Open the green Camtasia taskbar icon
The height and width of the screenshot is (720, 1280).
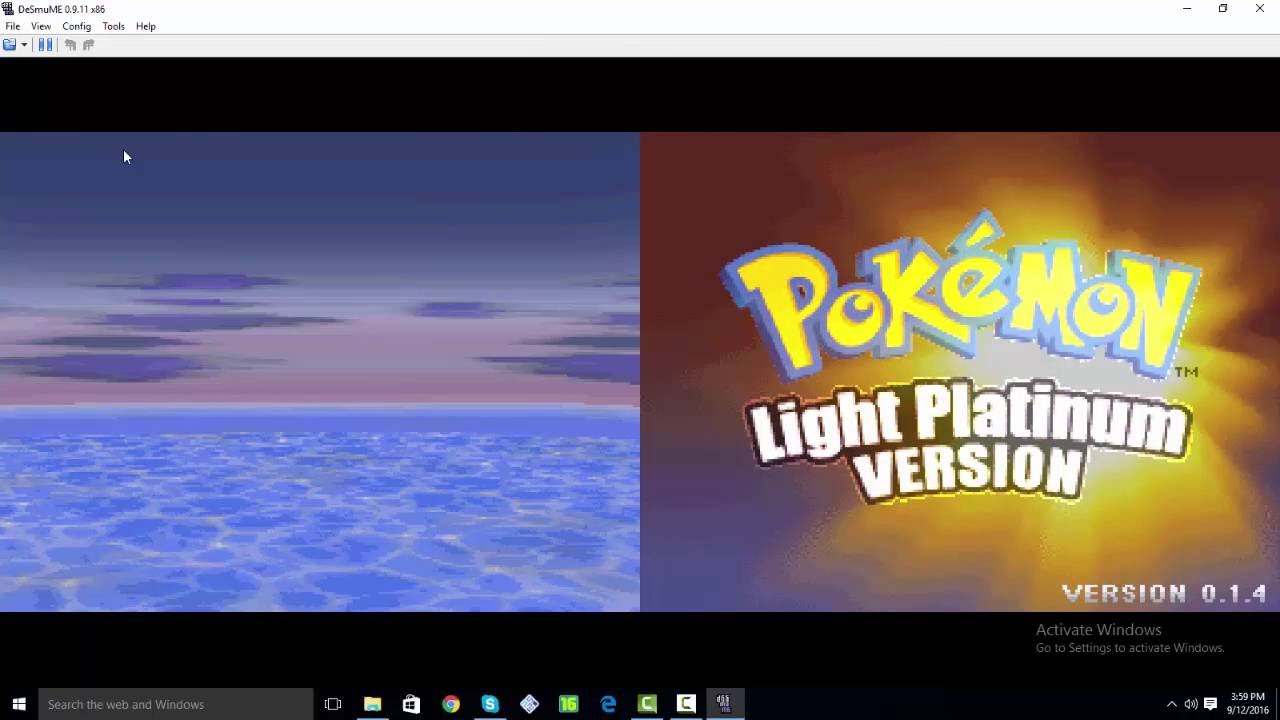pyautogui.click(x=647, y=704)
